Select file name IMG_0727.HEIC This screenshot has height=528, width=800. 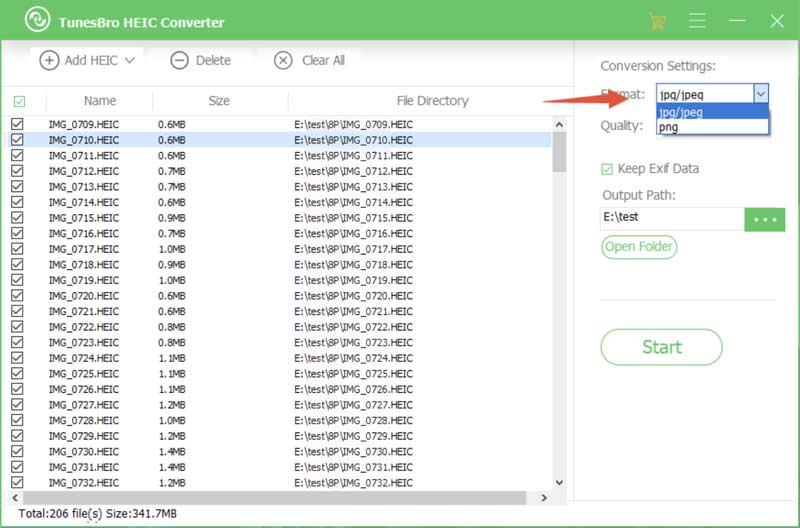(x=84, y=405)
